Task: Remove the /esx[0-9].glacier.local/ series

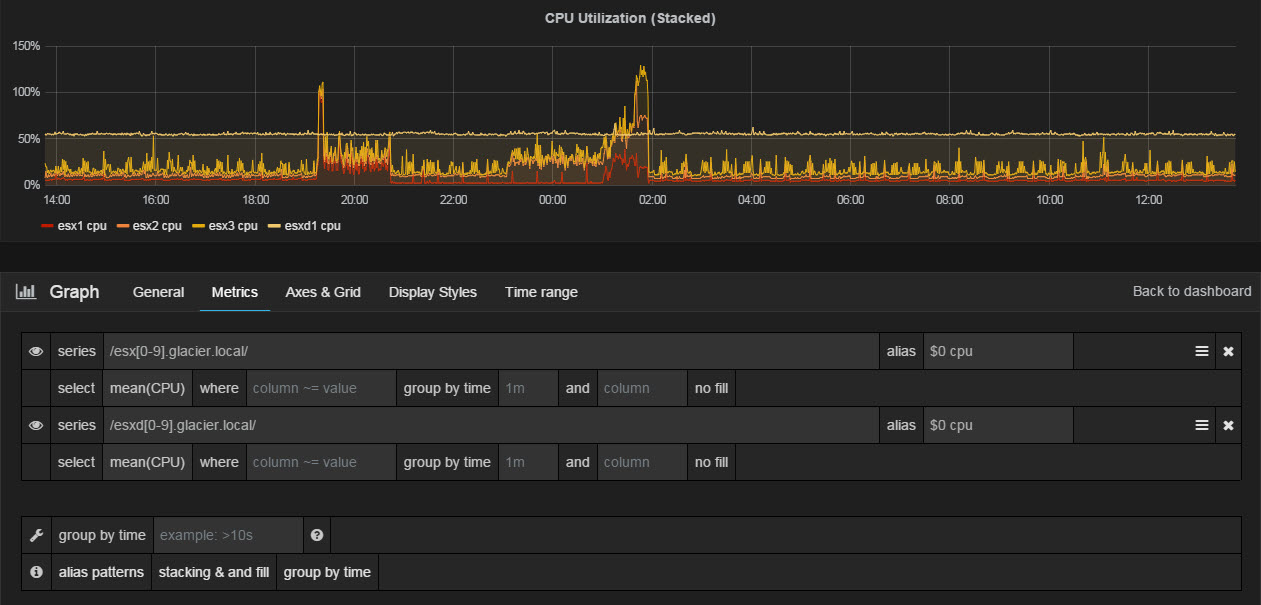Action: (1228, 351)
